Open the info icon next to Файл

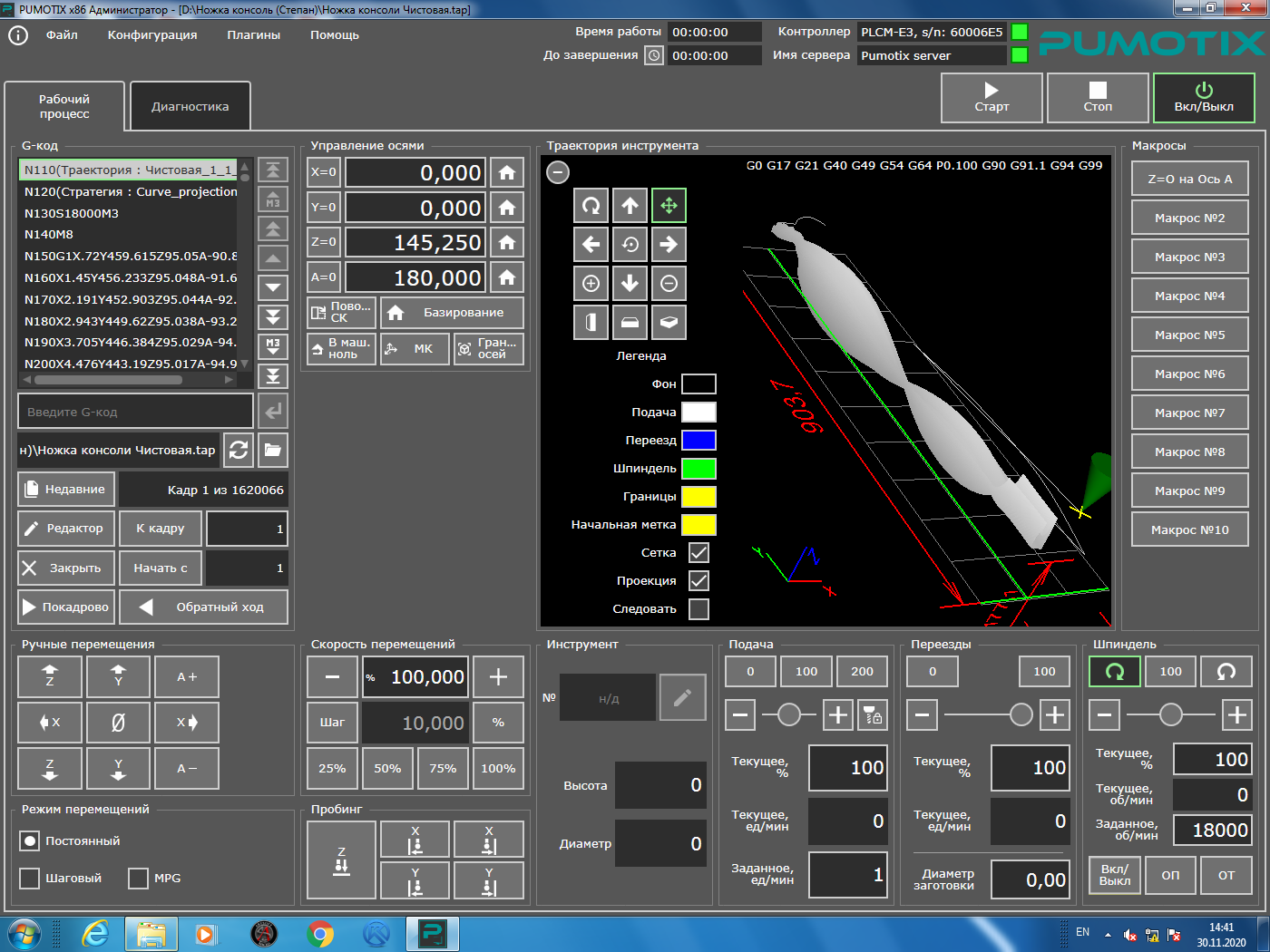[x=18, y=35]
